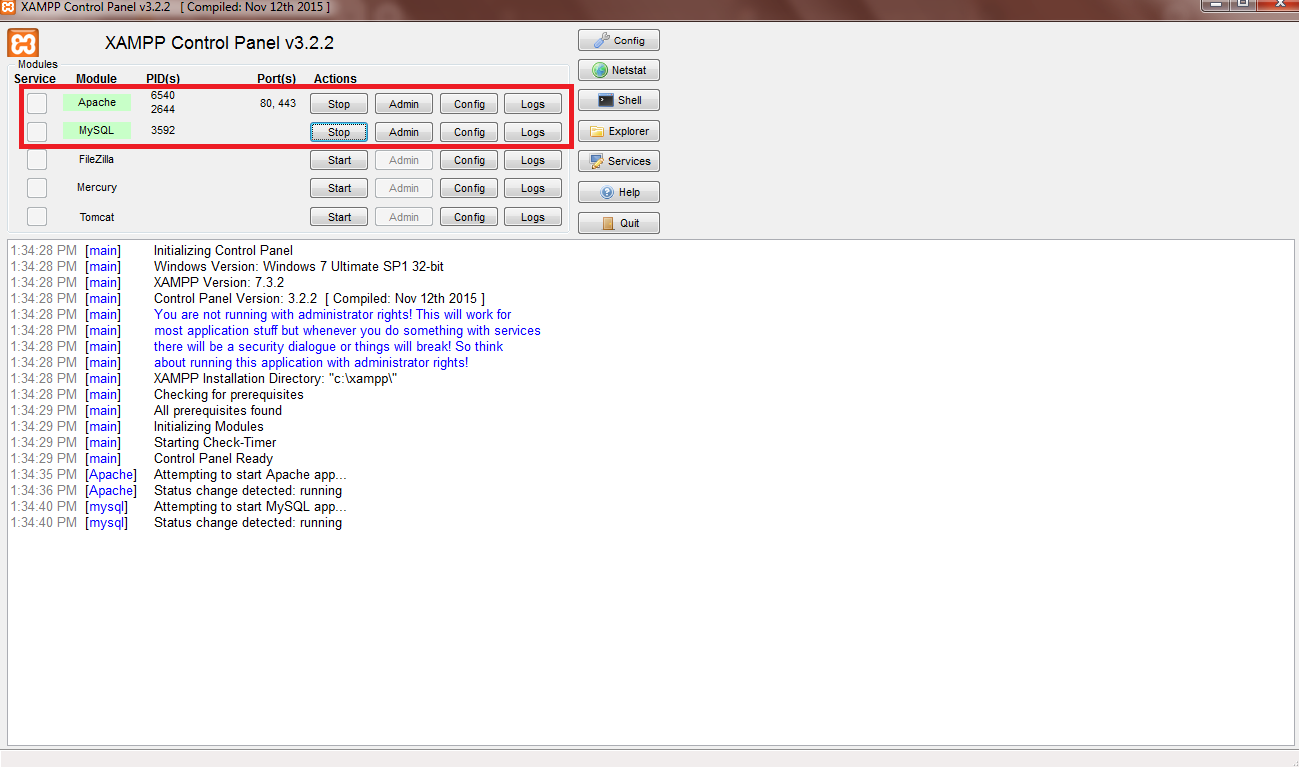Start the Tomcat module

click(339, 217)
